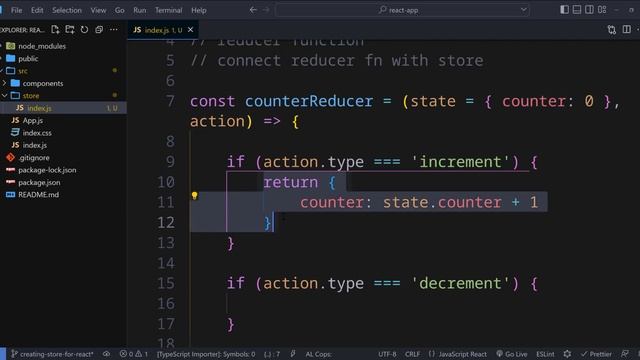Screen dimensions: 640x360
Task: Go forward with the navigation arrow
Action: pyautogui.click(x=266, y=10)
